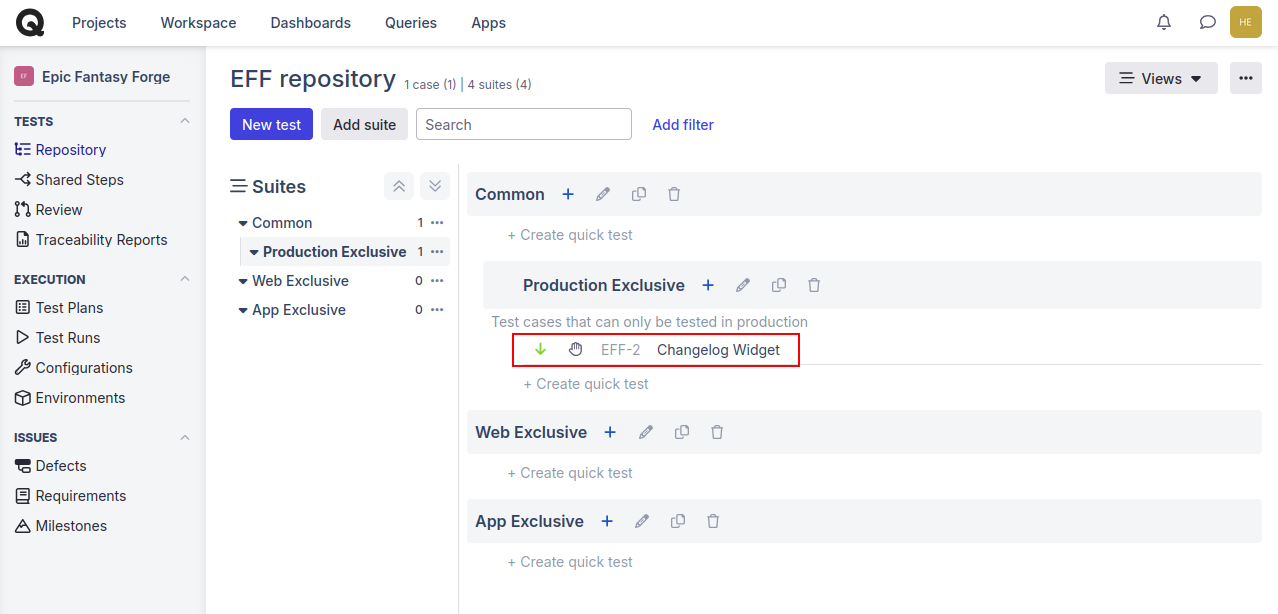
Task: Open Shared Steps in sidebar
Action: [x=69, y=180]
